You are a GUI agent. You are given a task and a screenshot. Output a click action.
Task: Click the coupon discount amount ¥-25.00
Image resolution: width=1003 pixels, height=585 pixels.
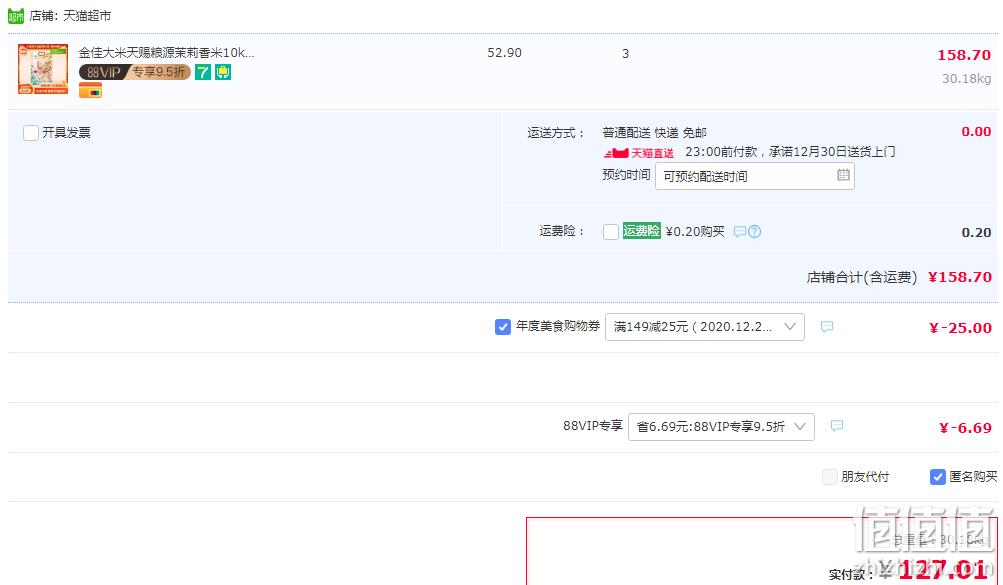[960, 328]
